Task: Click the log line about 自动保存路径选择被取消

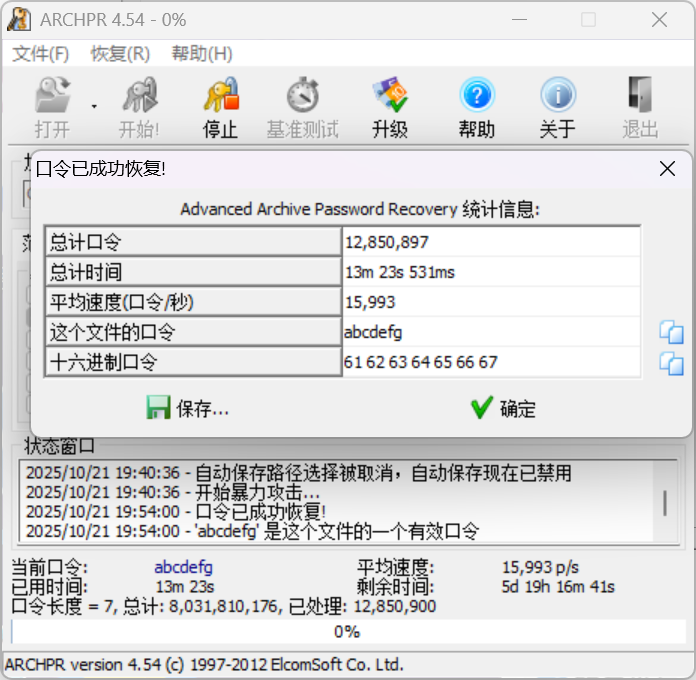Action: (x=298, y=473)
